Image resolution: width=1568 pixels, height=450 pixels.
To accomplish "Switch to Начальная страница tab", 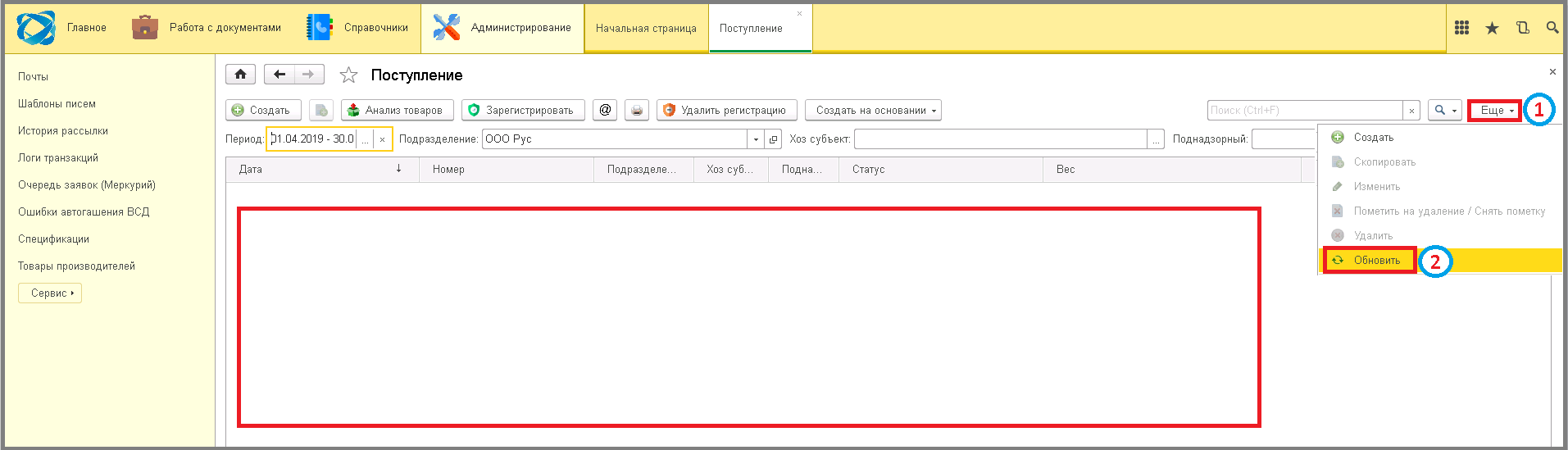I will tap(646, 29).
